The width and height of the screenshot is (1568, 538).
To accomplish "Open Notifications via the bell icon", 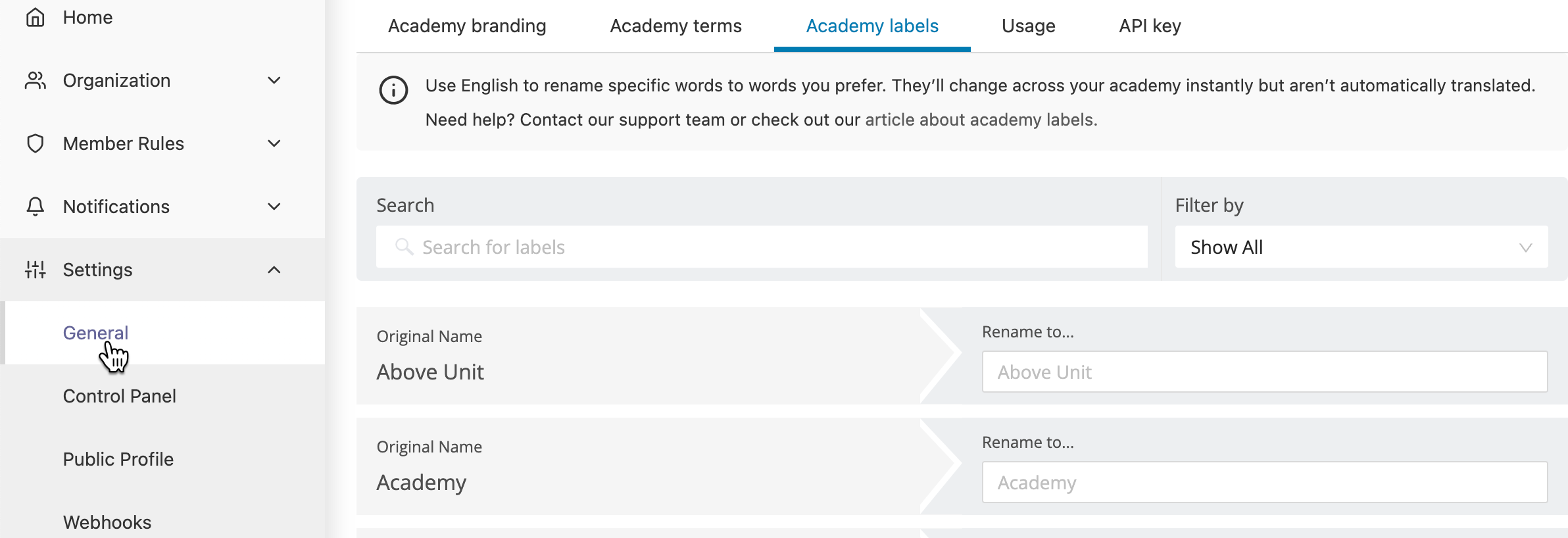I will (36, 207).
